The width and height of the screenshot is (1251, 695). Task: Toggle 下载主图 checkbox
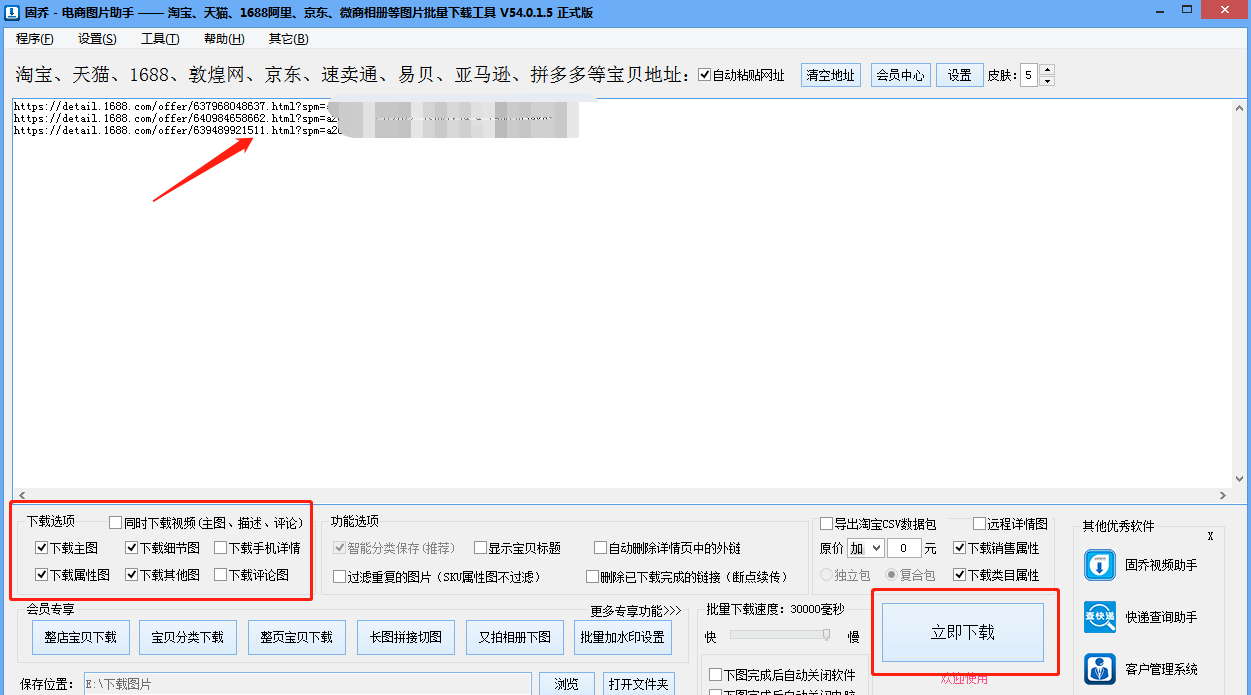[41, 548]
